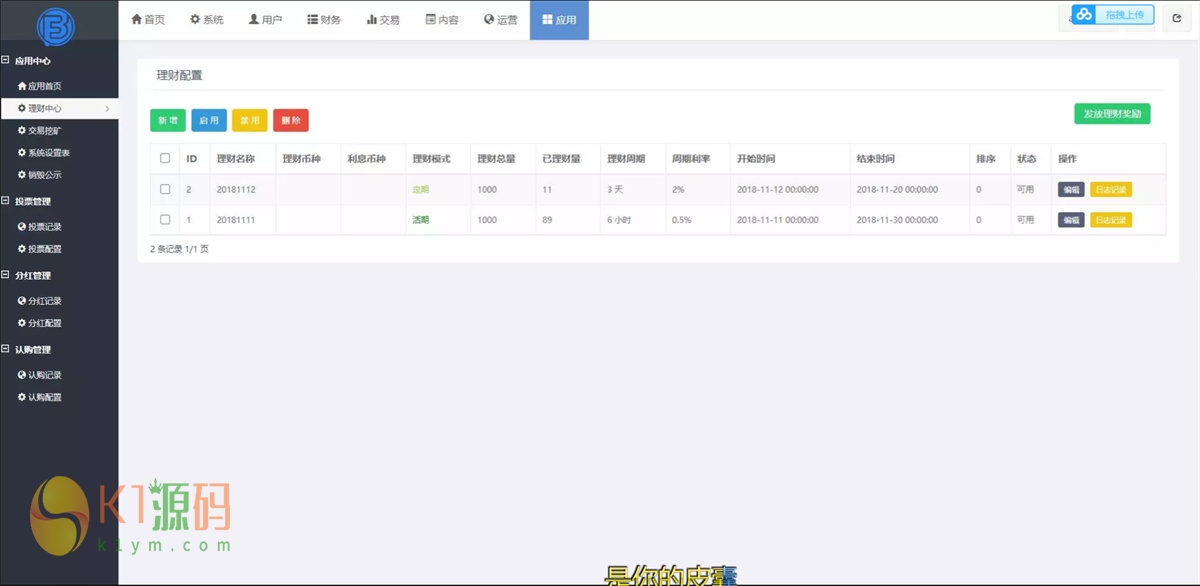Click the start time 2018-11-12 00:00:00

[778, 189]
